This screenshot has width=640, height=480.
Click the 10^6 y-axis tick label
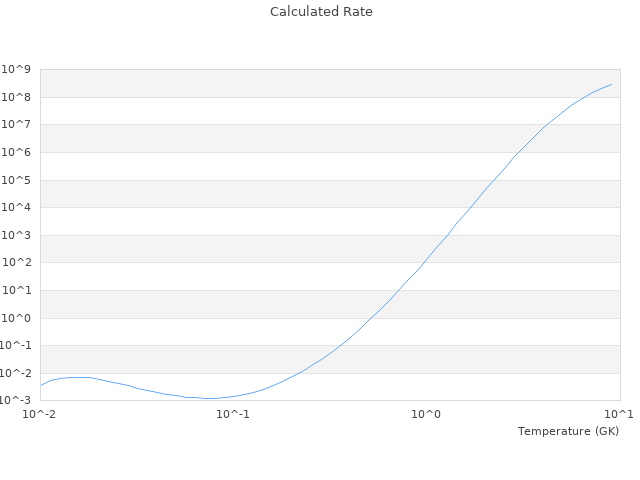[19, 152]
